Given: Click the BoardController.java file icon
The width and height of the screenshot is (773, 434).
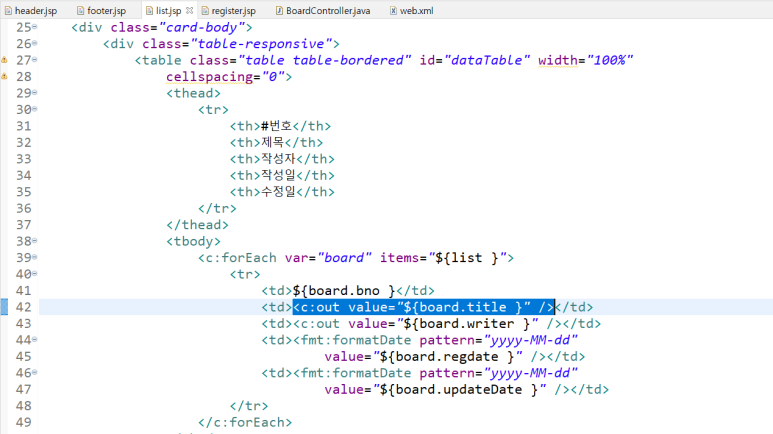Looking at the screenshot, I should (279, 10).
